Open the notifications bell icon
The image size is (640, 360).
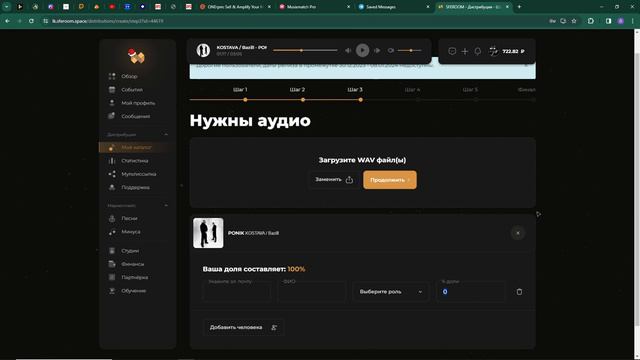(x=478, y=51)
